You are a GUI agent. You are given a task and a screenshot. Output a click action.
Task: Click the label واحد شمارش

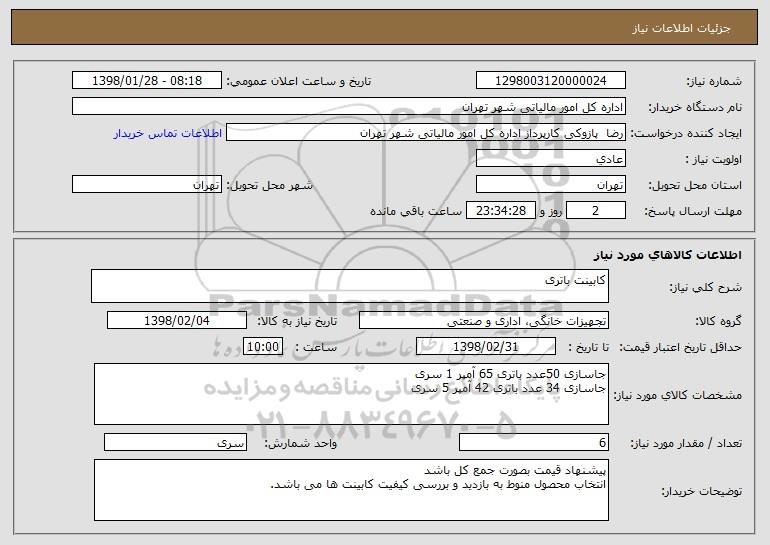(x=301, y=443)
